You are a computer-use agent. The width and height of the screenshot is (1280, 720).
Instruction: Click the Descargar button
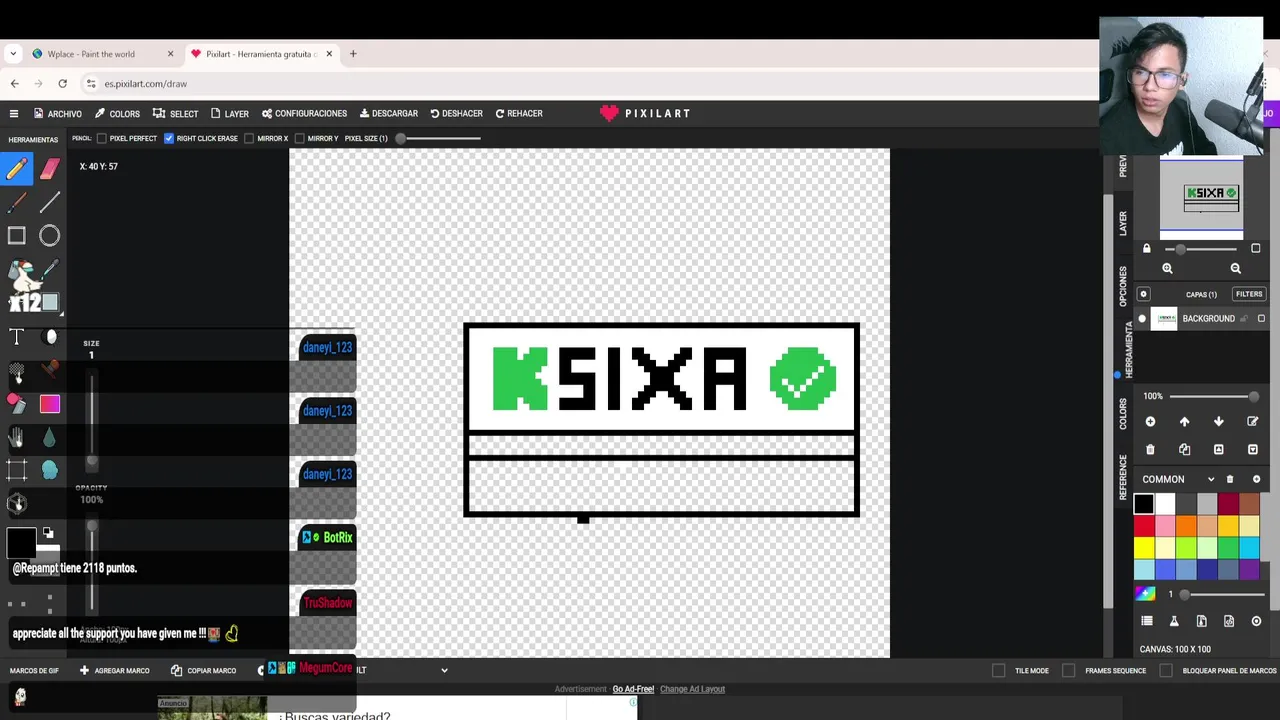tap(389, 114)
